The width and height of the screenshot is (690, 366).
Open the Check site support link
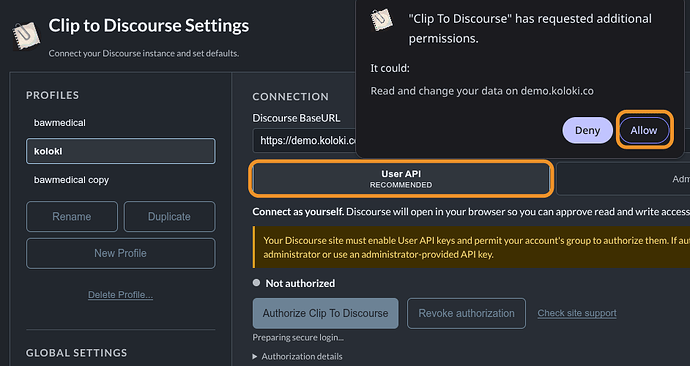(x=577, y=313)
